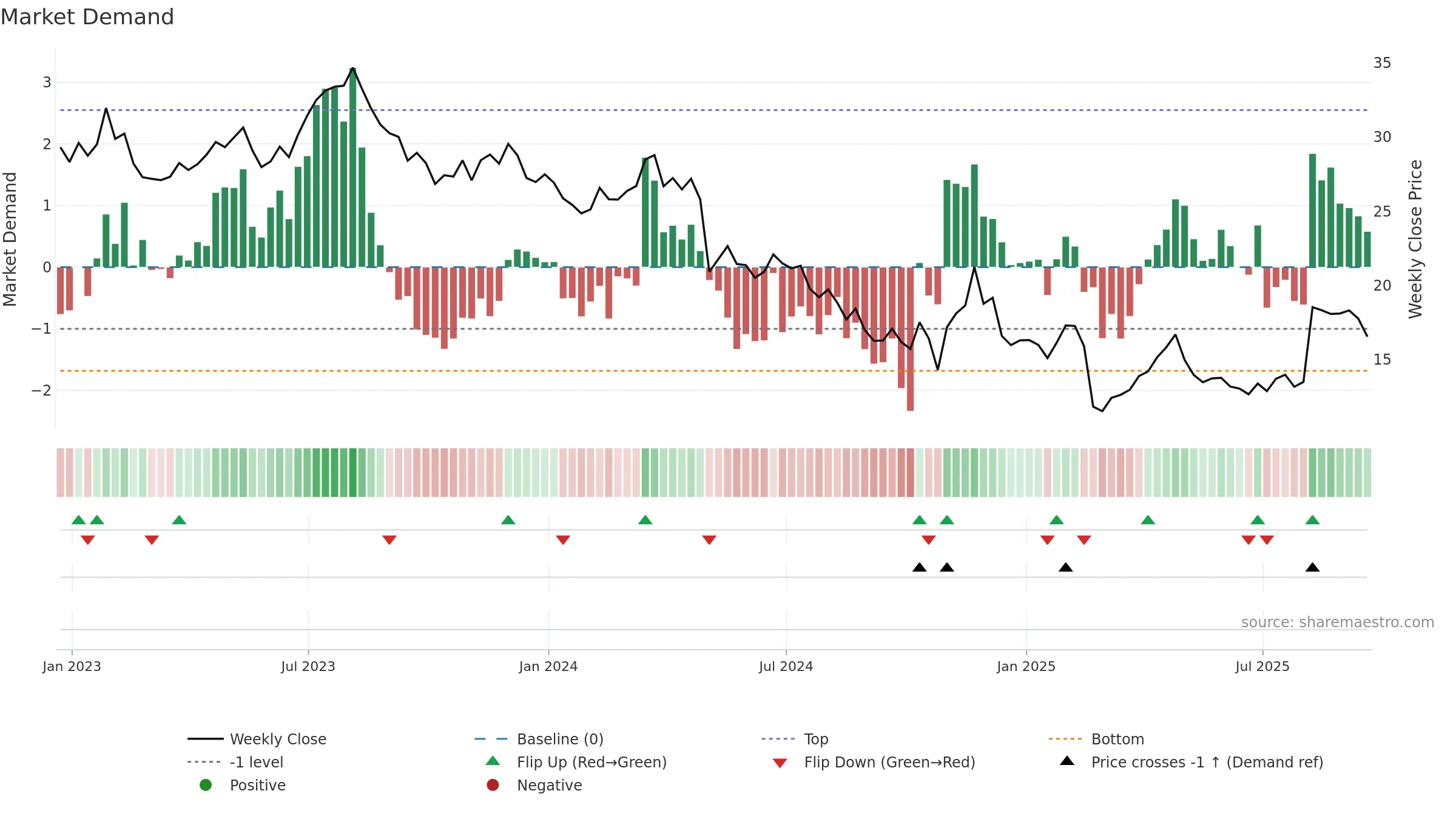Click the green flip-up marker before Jan 2024
The height and width of the screenshot is (819, 1456).
coord(508,520)
